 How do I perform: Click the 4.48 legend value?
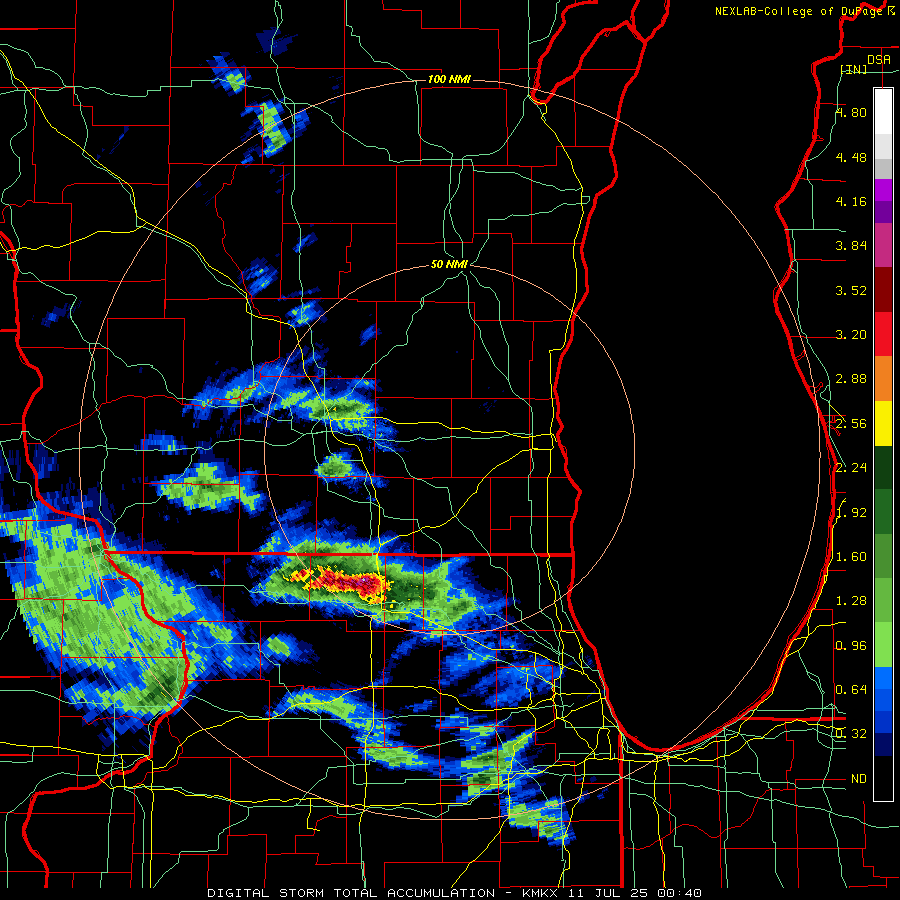pos(851,157)
